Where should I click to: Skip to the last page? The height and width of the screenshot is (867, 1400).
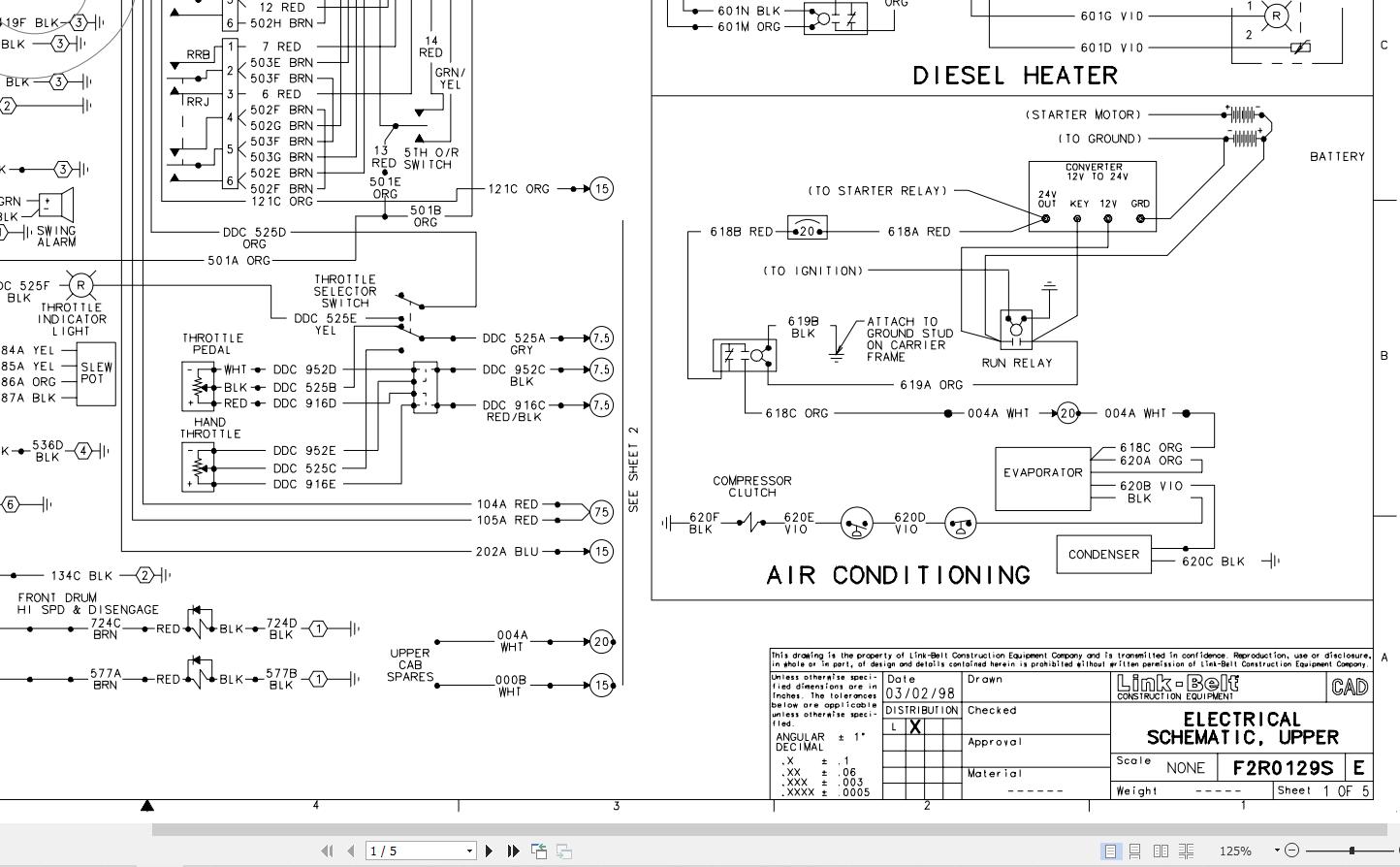(513, 851)
